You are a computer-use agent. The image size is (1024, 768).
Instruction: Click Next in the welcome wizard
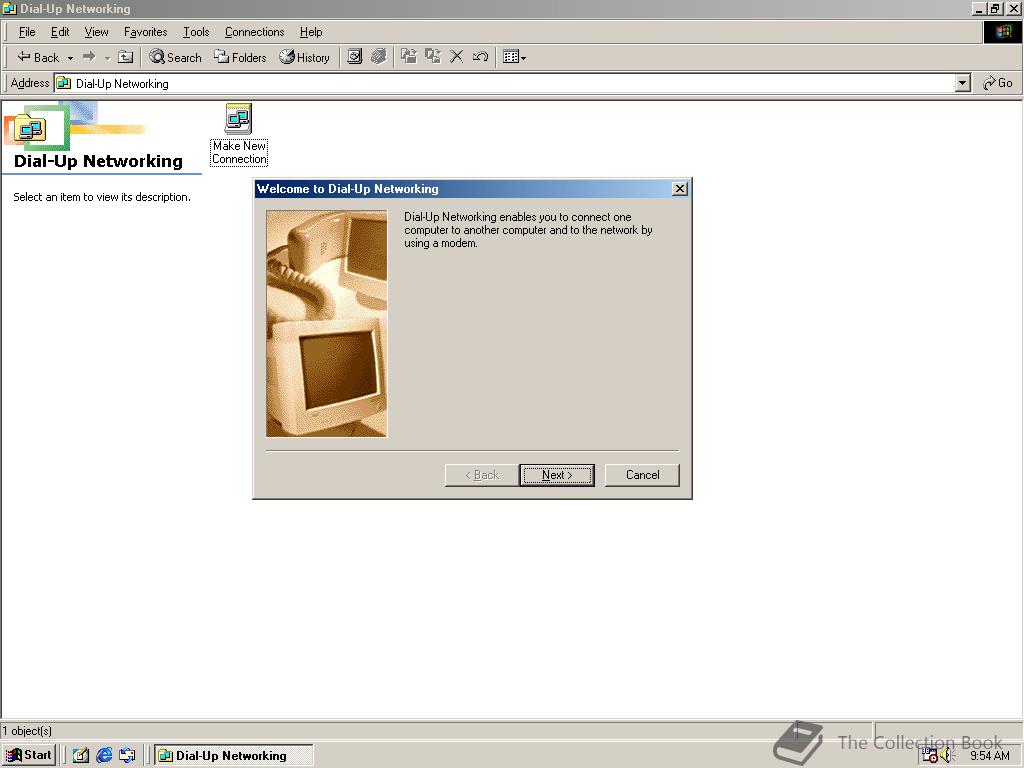coord(557,475)
